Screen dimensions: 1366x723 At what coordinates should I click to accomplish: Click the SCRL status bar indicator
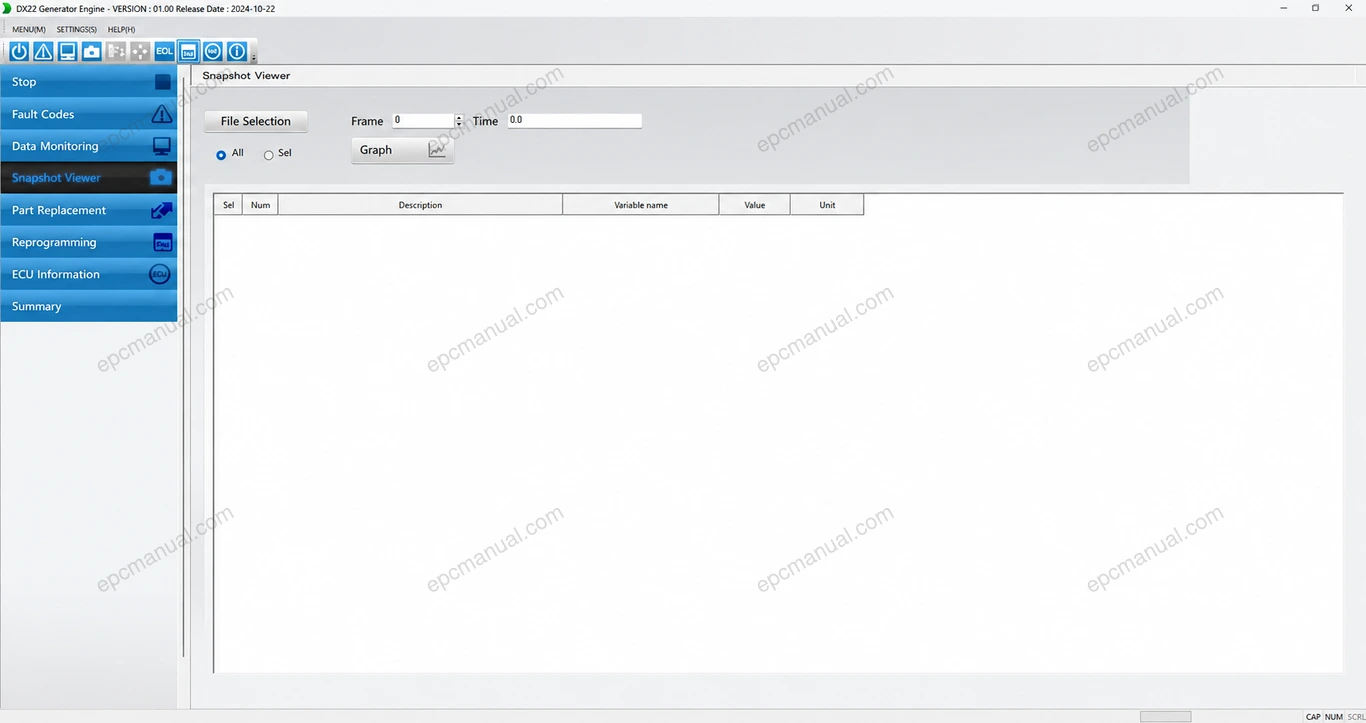1356,717
